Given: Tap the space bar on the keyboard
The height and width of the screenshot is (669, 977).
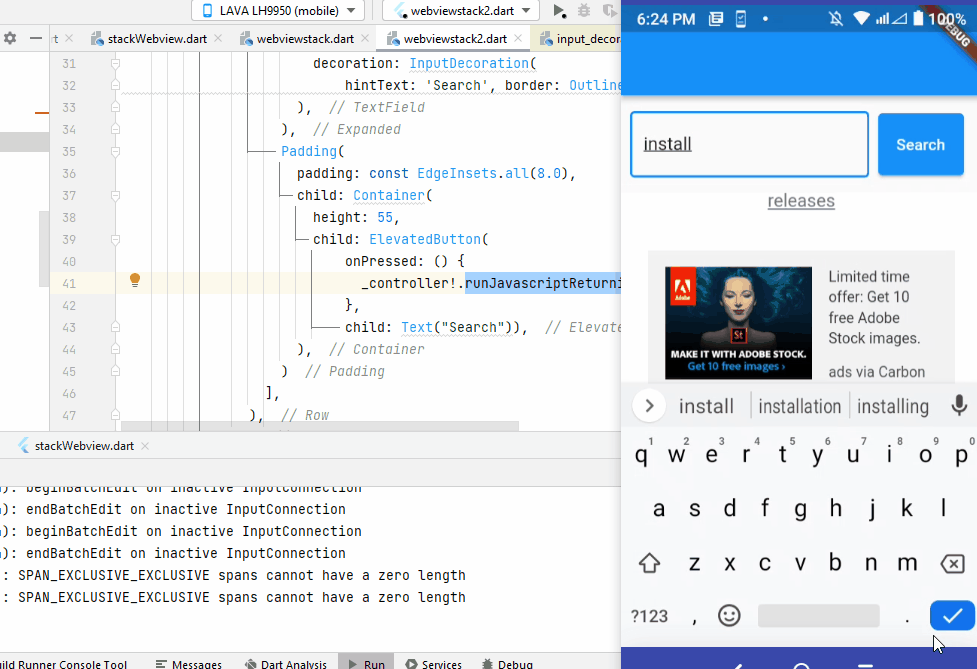Looking at the screenshot, I should click(818, 615).
